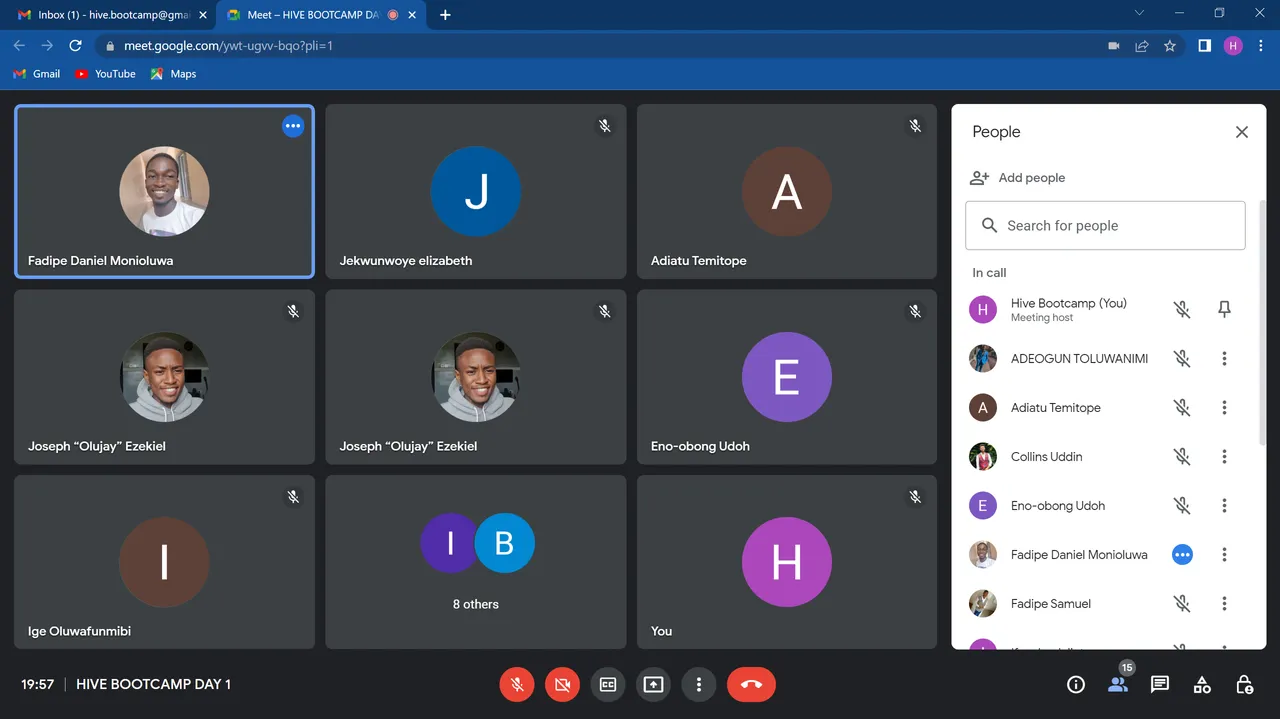Click muted mic icon on Jekwunwoye elizabeth tile
Screen dimensions: 1280x719
[604, 126]
